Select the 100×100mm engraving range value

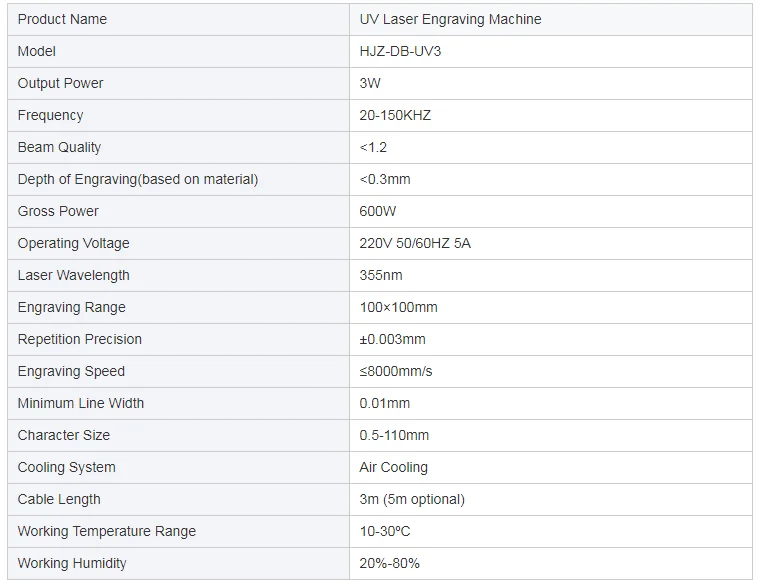point(398,307)
